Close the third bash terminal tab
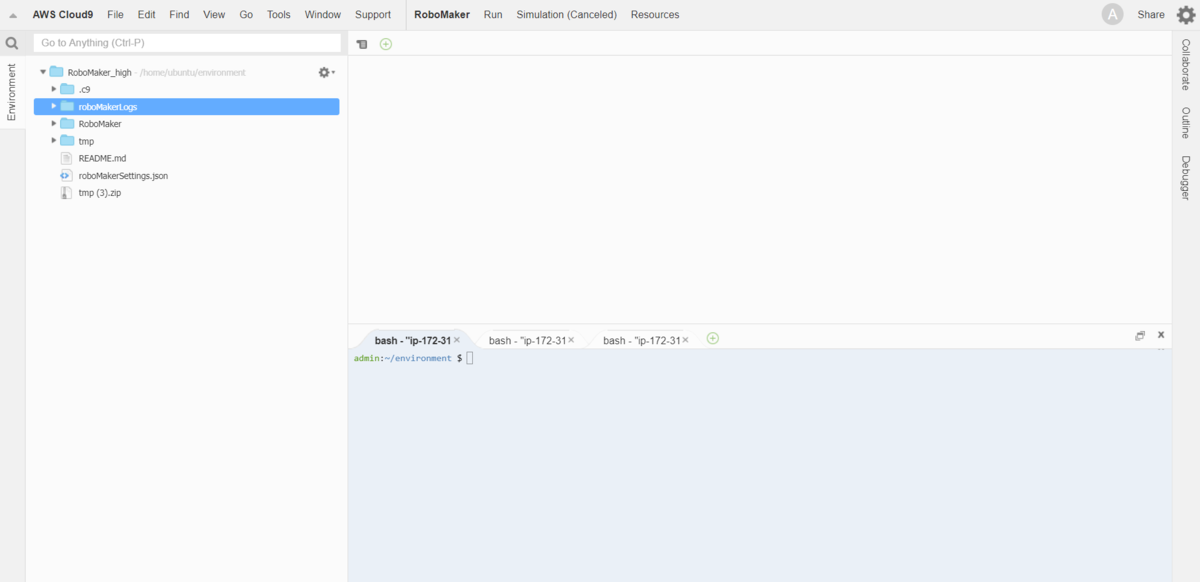This screenshot has width=1200, height=582. [x=685, y=340]
